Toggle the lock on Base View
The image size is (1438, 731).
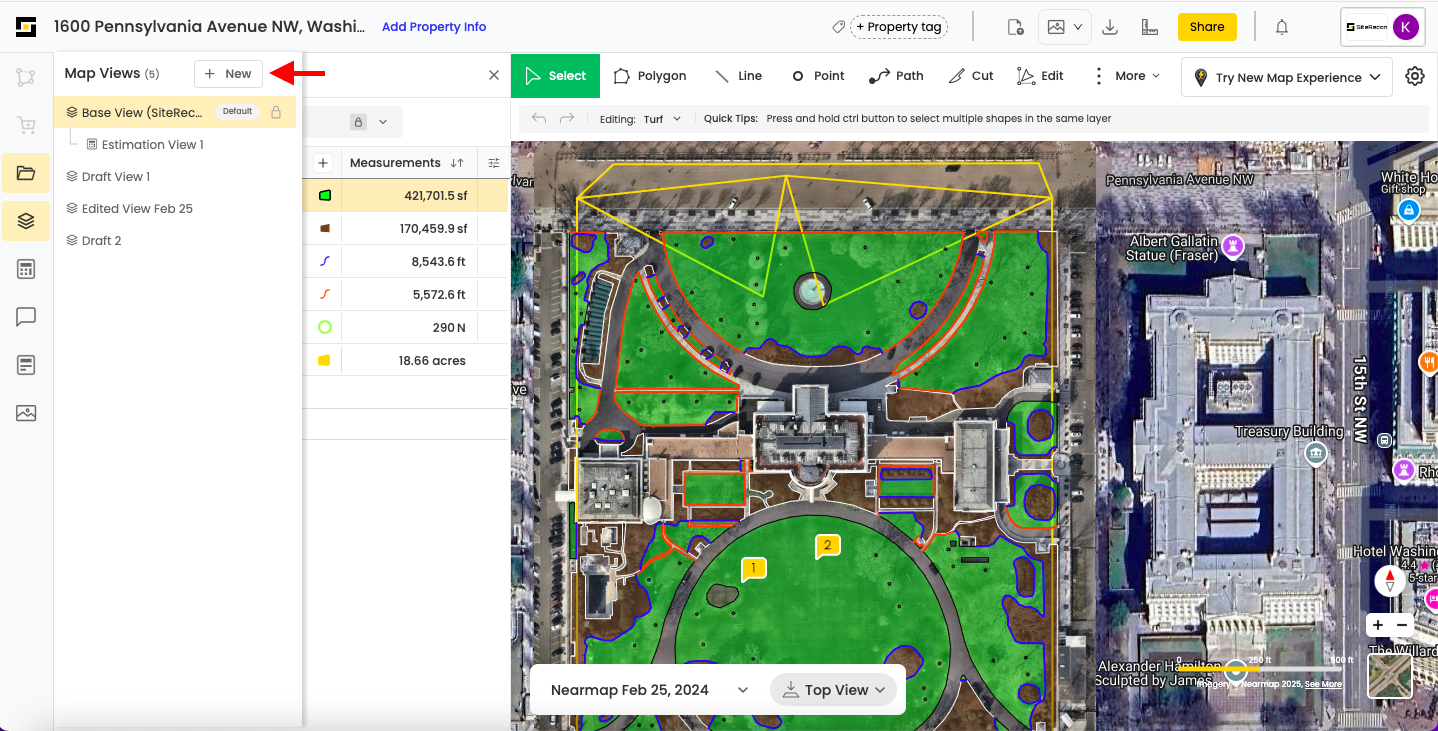276,112
